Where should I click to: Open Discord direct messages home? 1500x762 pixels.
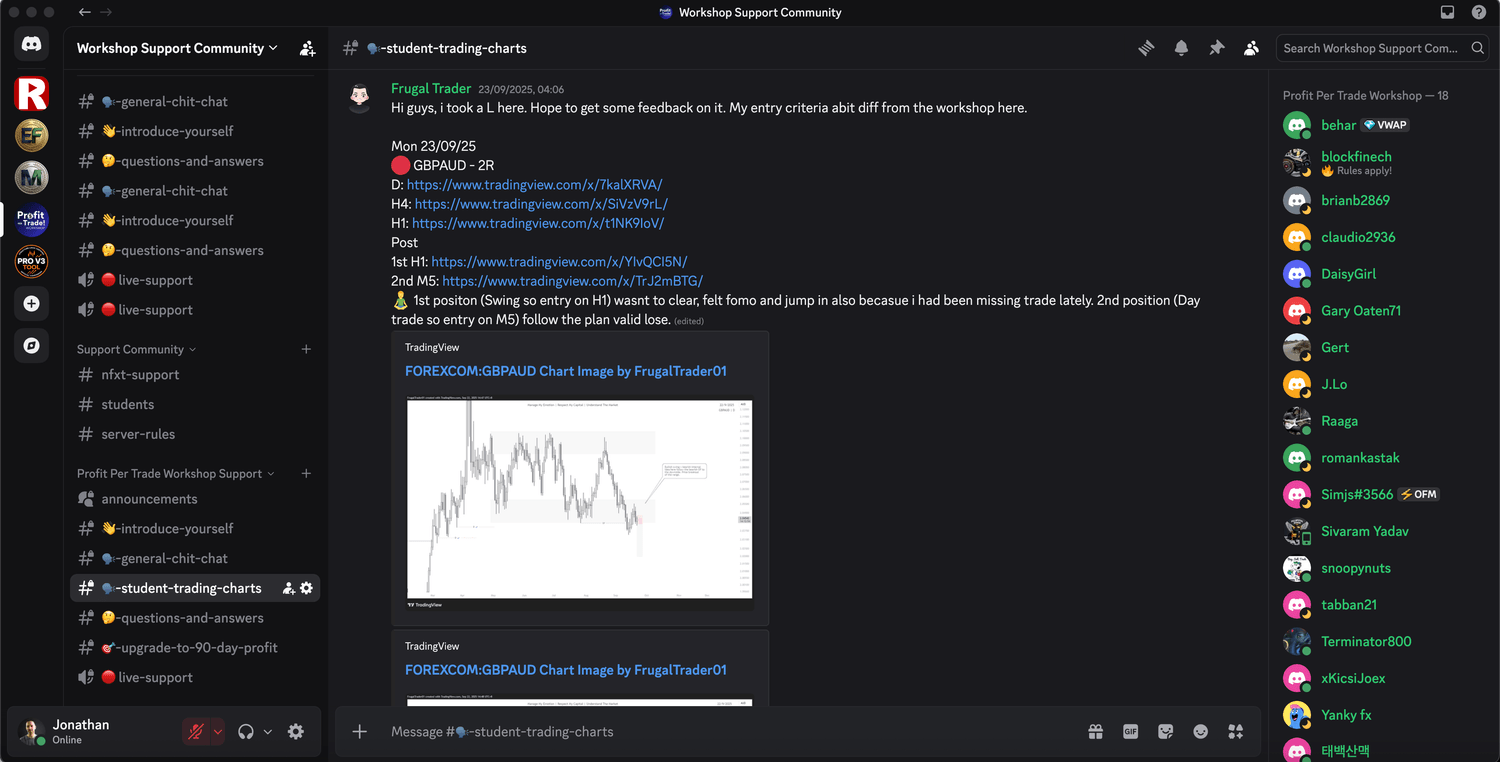pos(31,44)
